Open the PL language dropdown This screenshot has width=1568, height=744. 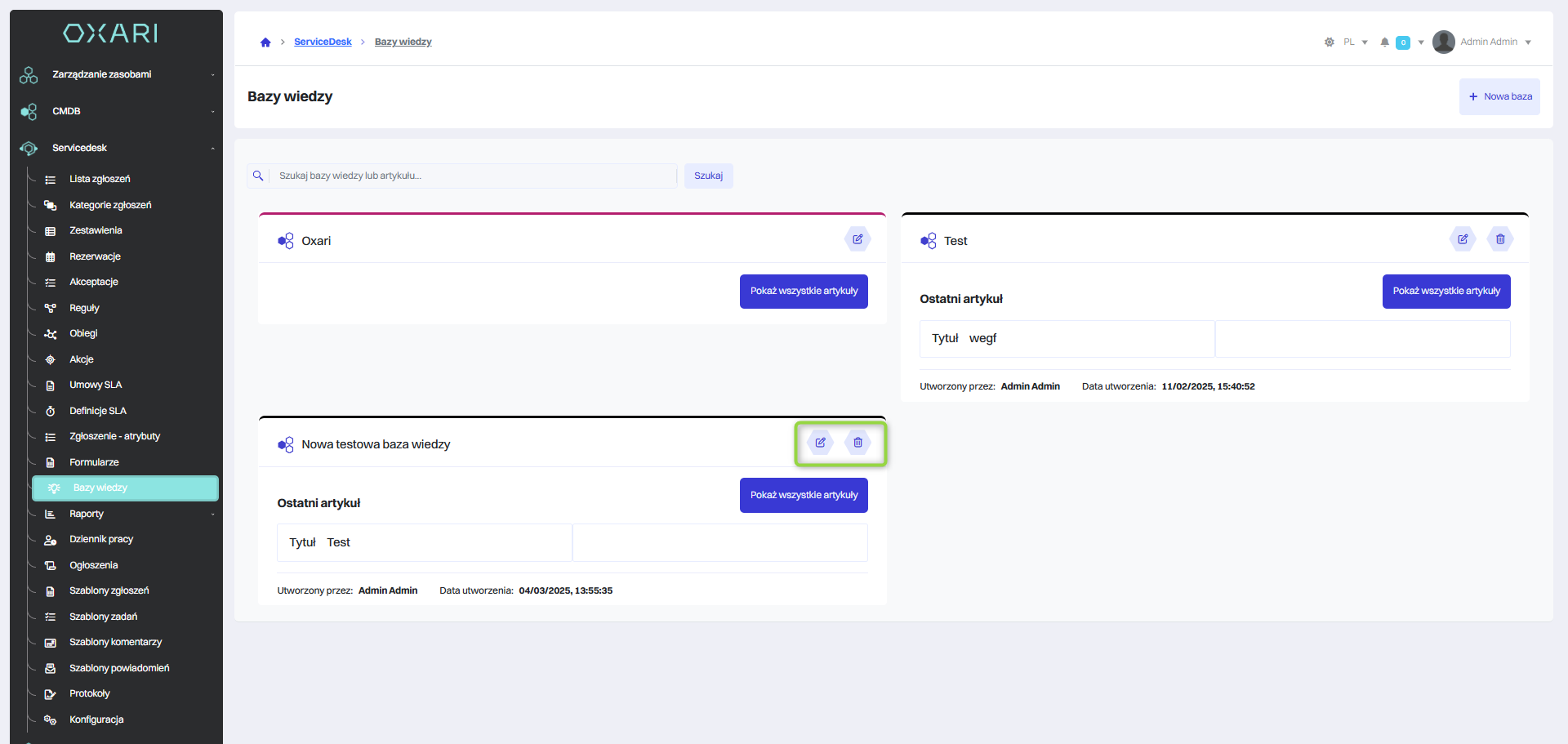(1355, 42)
